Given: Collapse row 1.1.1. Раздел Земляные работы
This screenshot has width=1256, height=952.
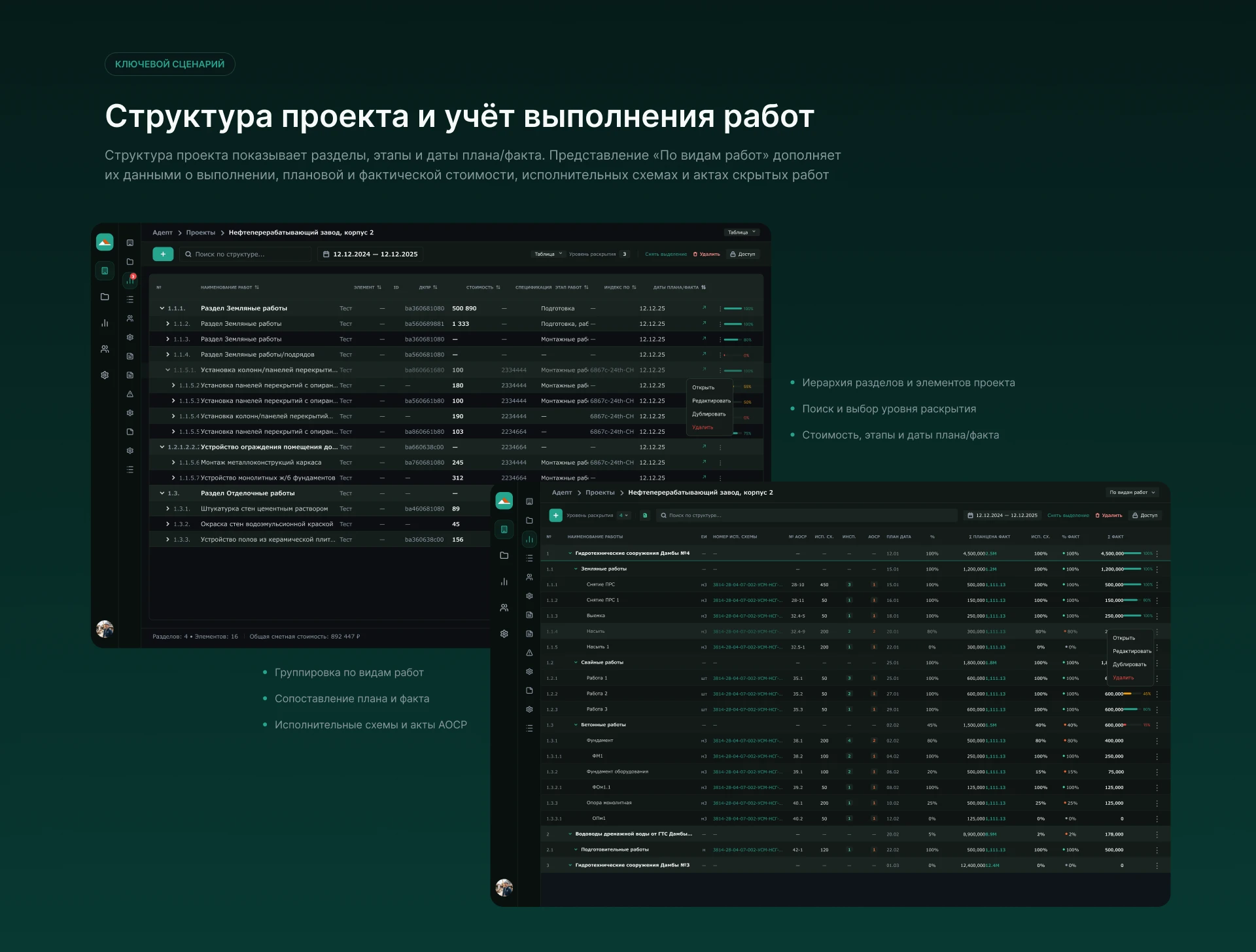Looking at the screenshot, I should point(162,308).
